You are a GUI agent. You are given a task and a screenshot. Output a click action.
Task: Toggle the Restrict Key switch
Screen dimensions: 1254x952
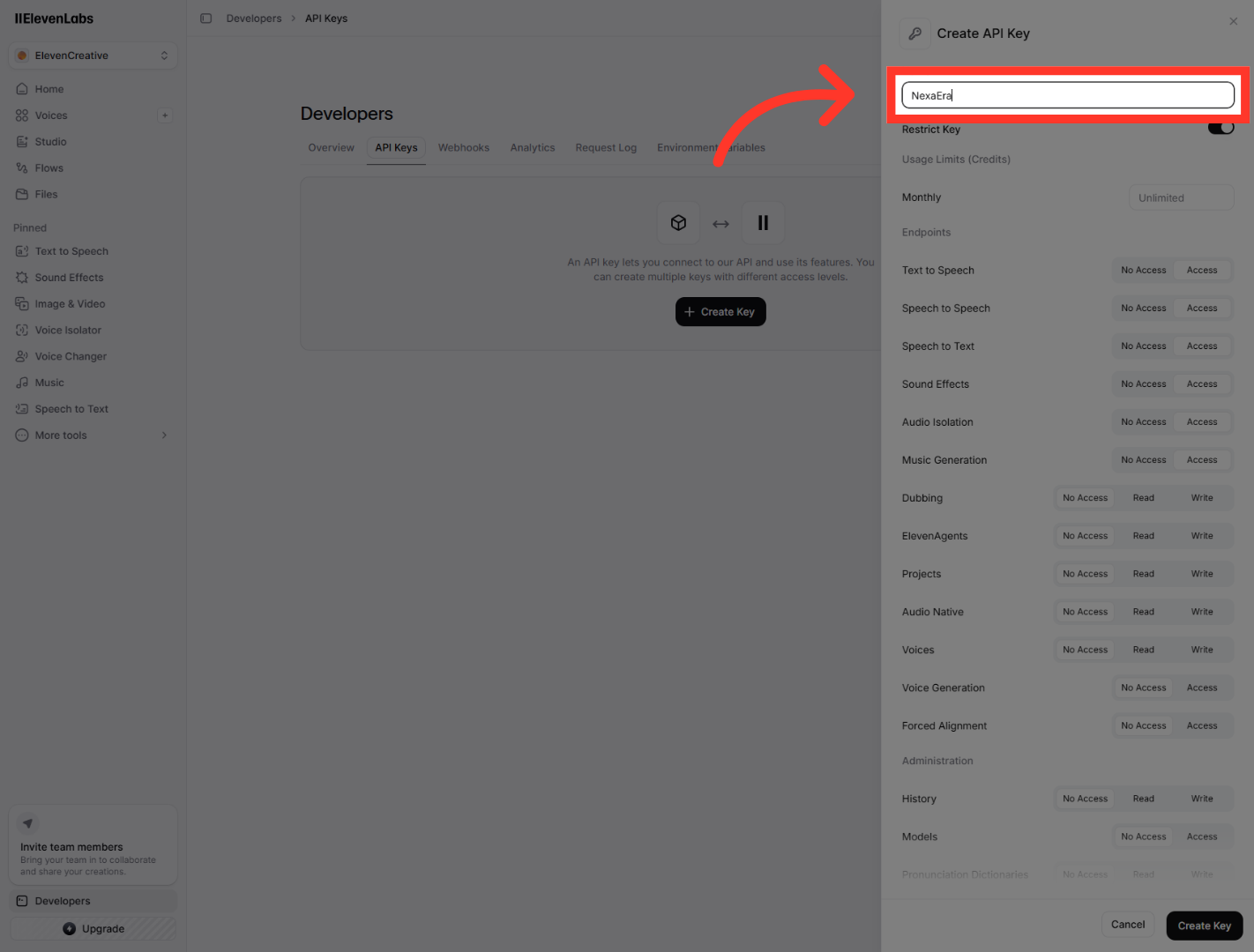1221,129
